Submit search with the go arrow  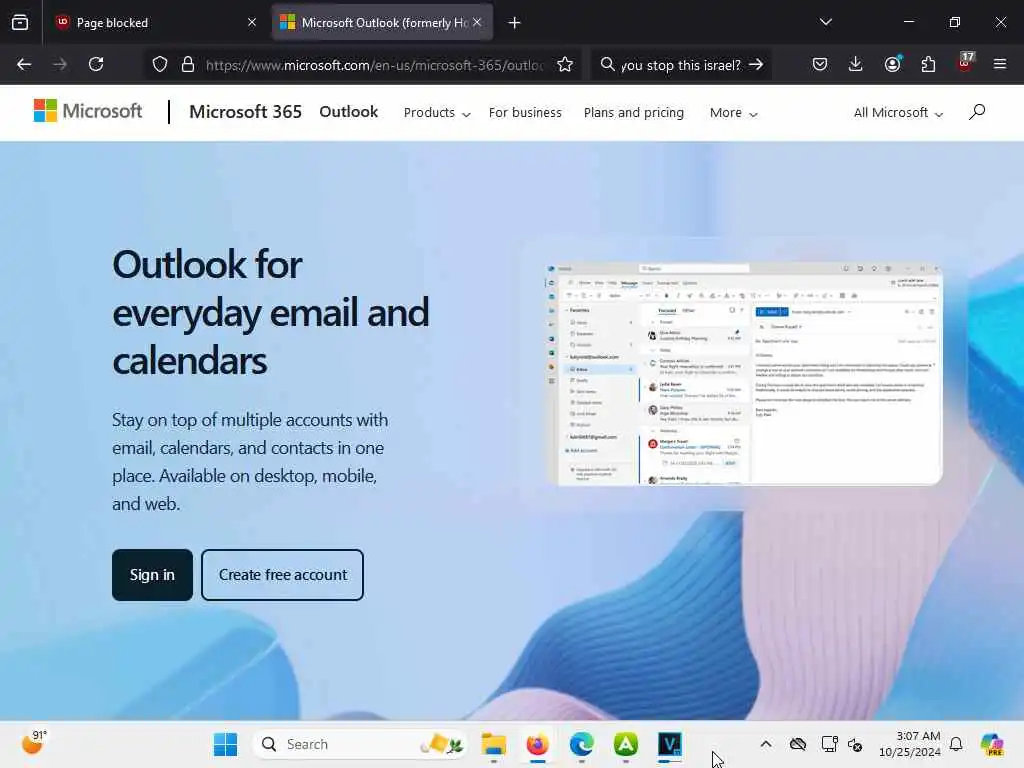tap(756, 64)
